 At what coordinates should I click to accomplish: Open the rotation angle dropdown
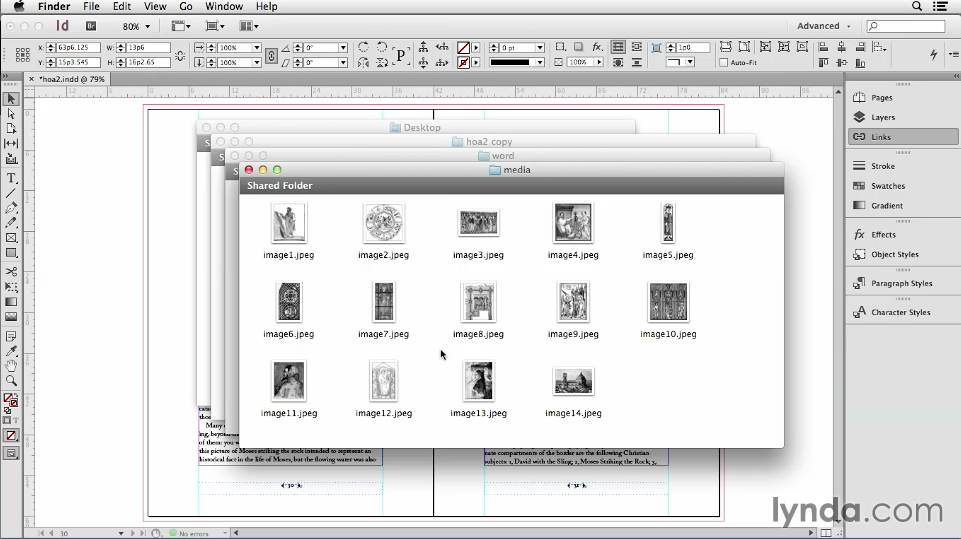[343, 47]
